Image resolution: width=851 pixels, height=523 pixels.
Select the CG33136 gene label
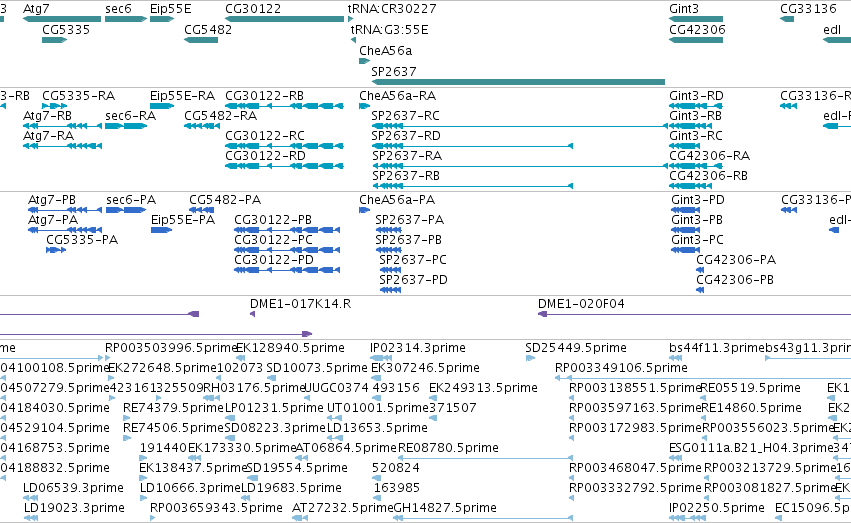[809, 9]
